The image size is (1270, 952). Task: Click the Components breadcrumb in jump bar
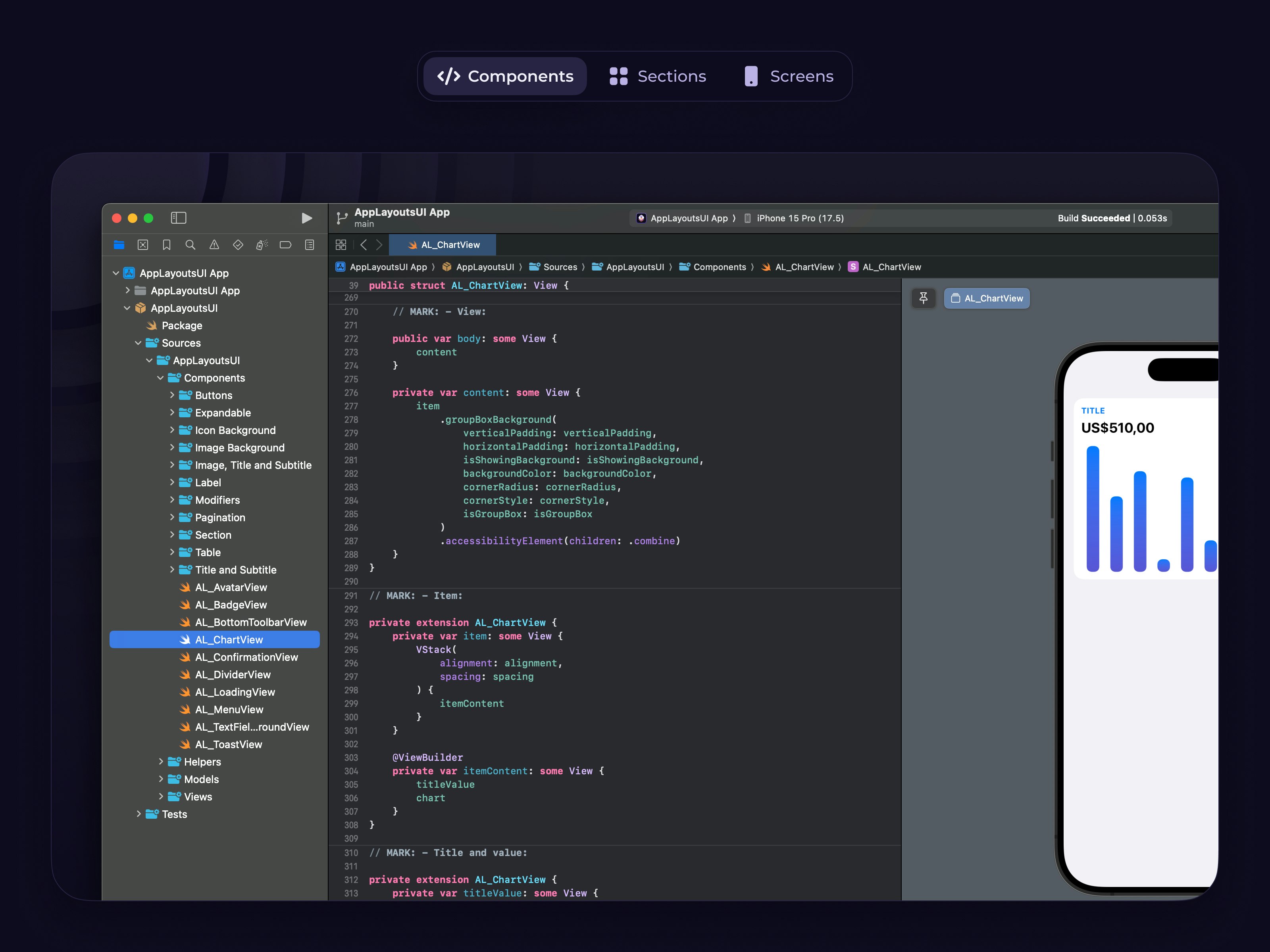coord(712,267)
